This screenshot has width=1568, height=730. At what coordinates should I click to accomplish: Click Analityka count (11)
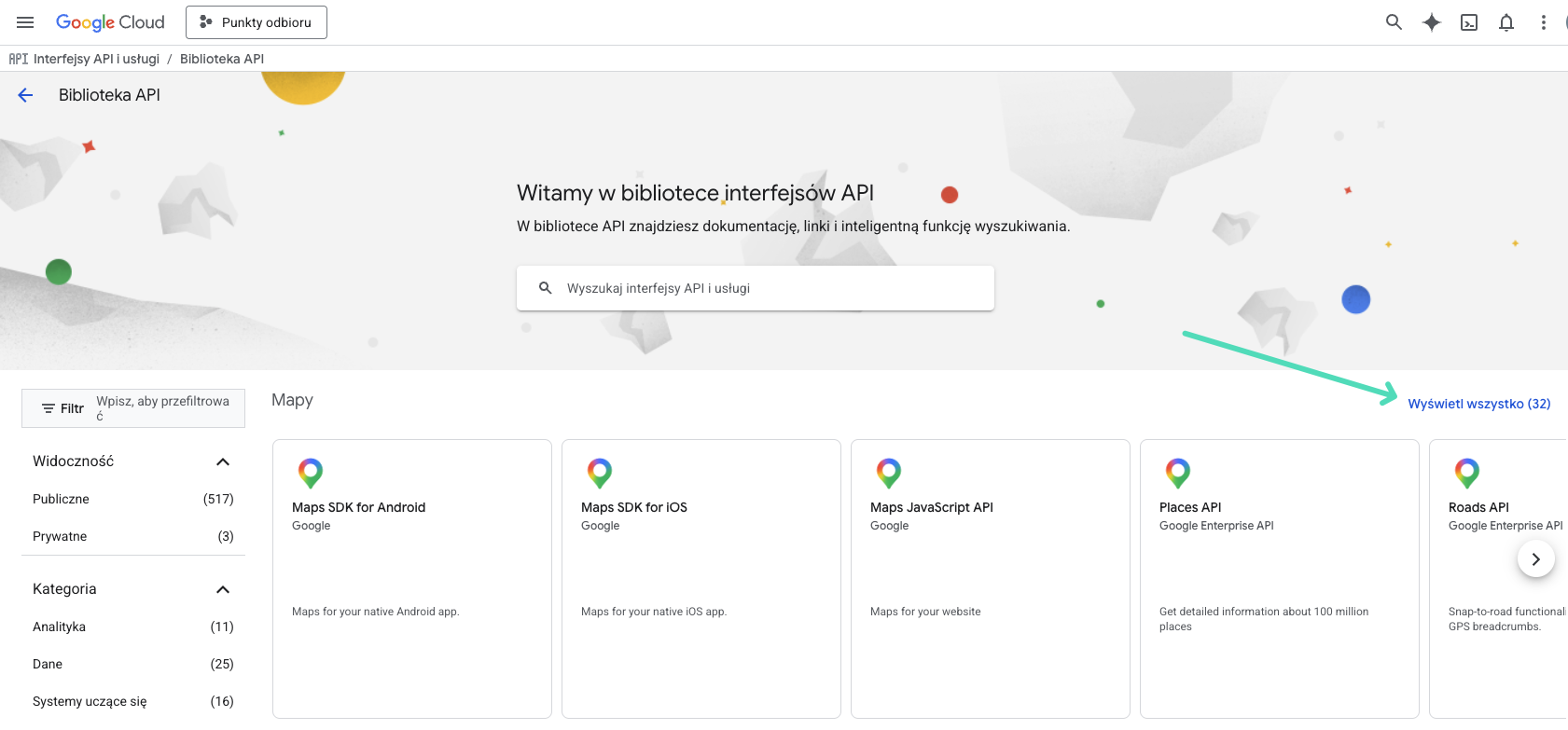tap(222, 627)
